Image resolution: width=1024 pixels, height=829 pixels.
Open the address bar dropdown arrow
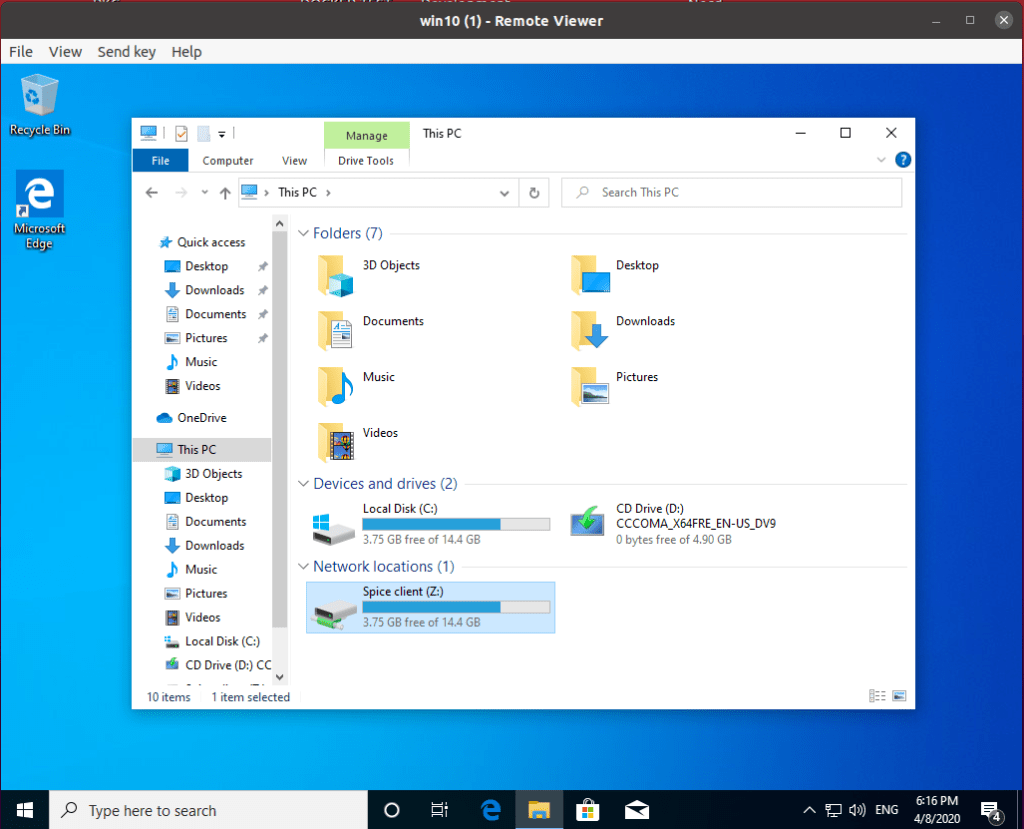505,192
